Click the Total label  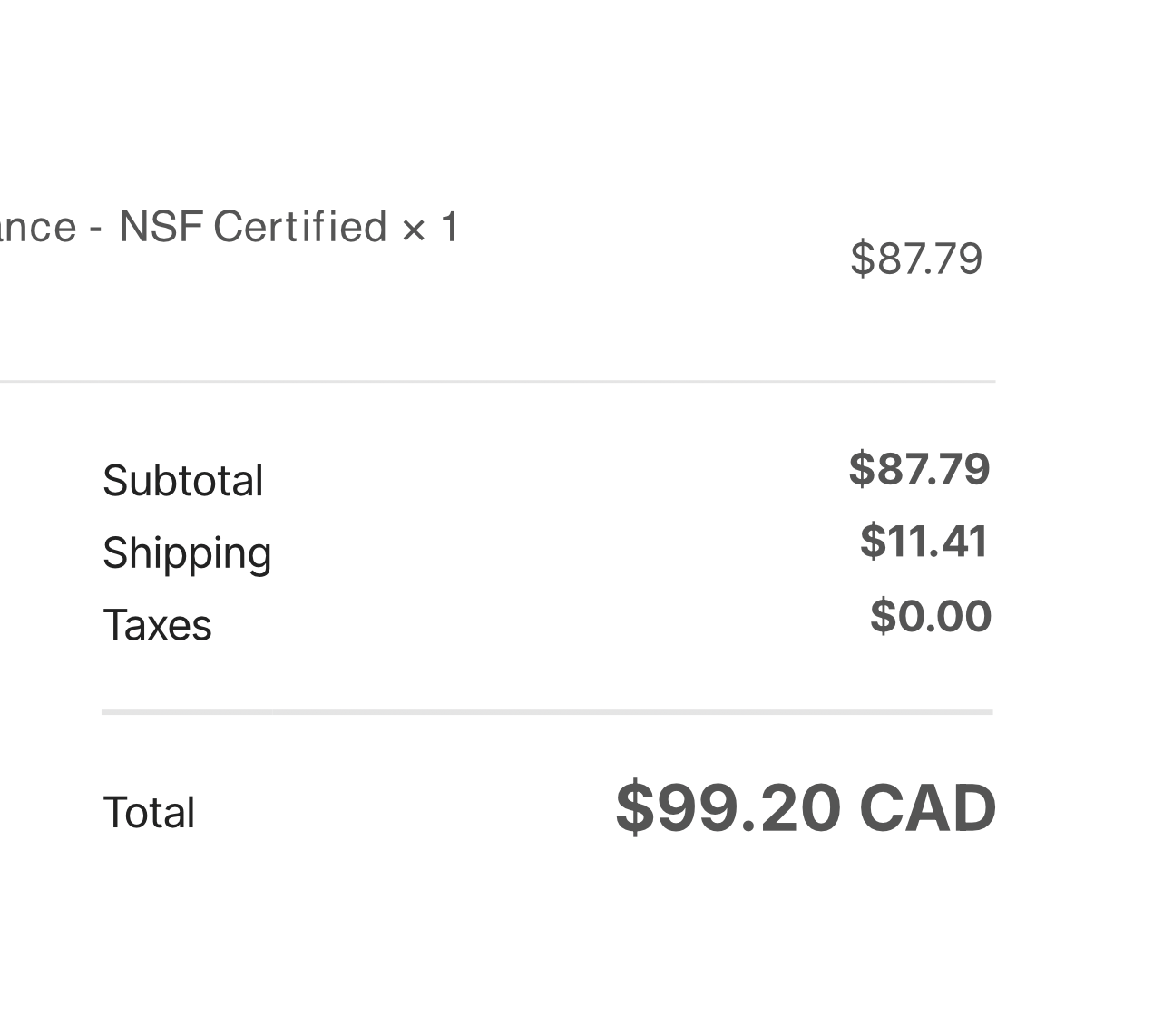click(149, 812)
